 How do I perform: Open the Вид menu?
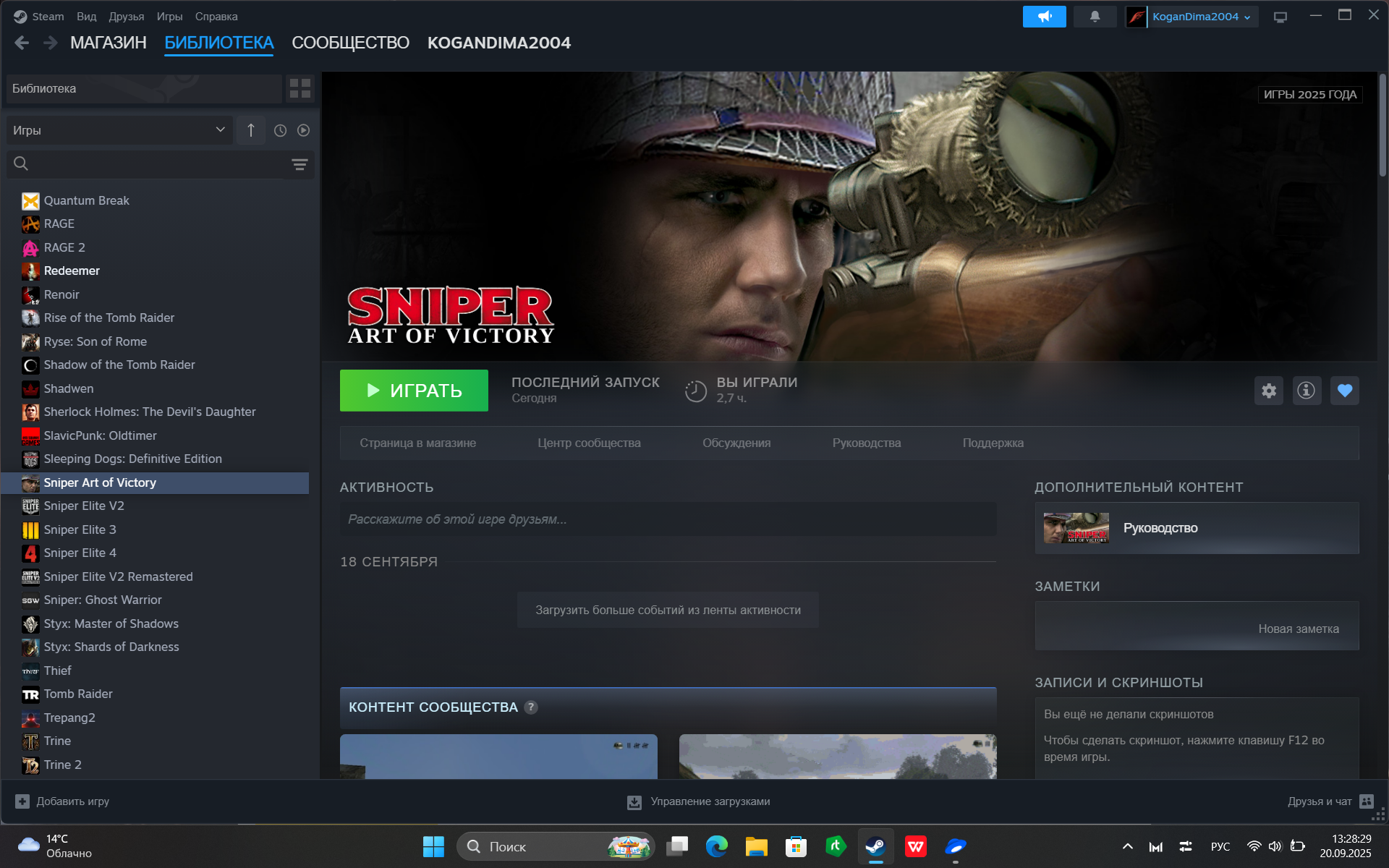87,17
